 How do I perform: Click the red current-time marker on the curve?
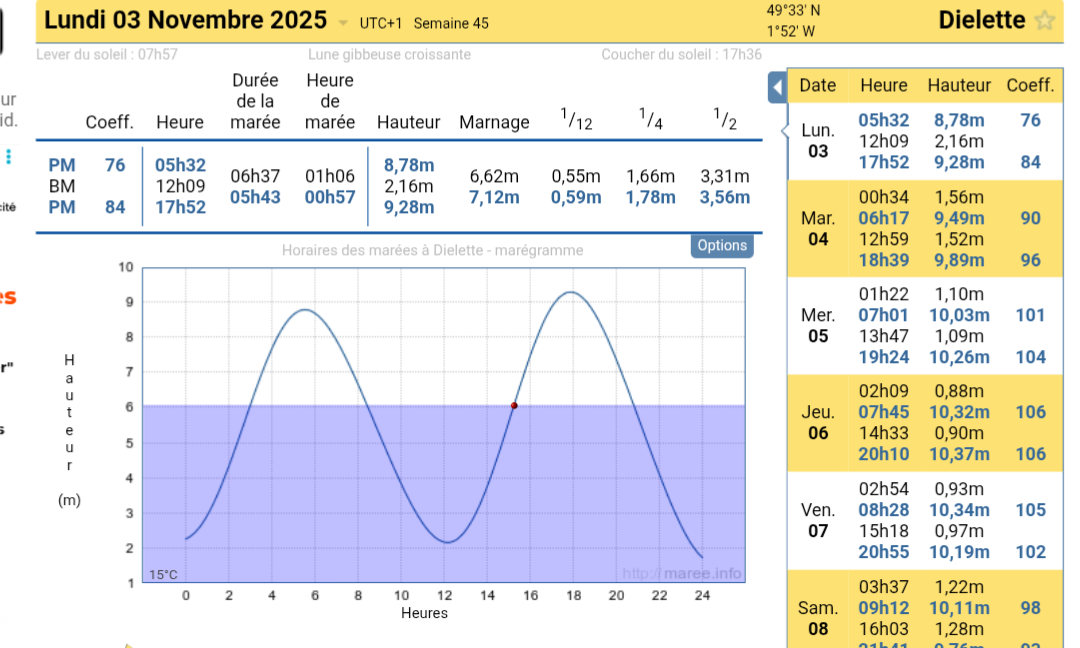[x=514, y=405]
